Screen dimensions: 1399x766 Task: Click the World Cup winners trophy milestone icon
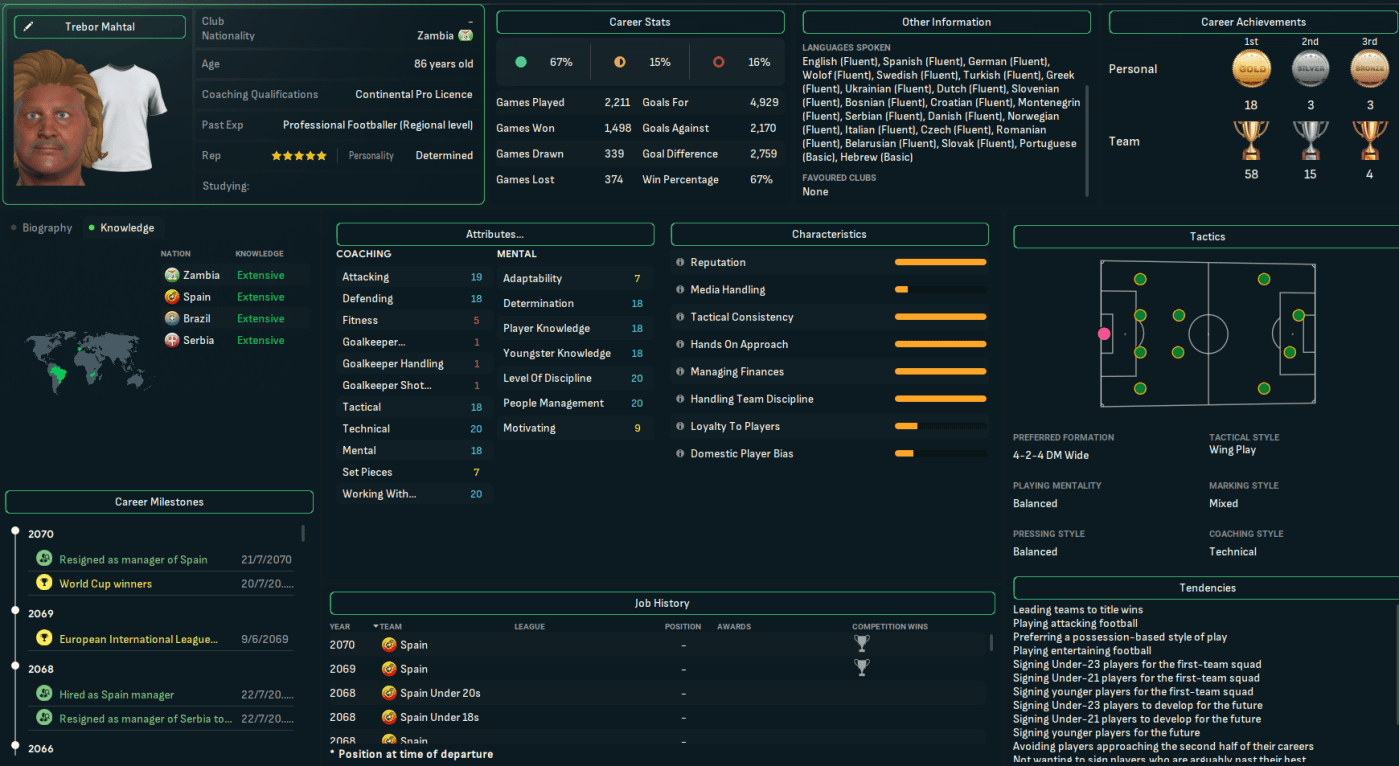[x=44, y=583]
